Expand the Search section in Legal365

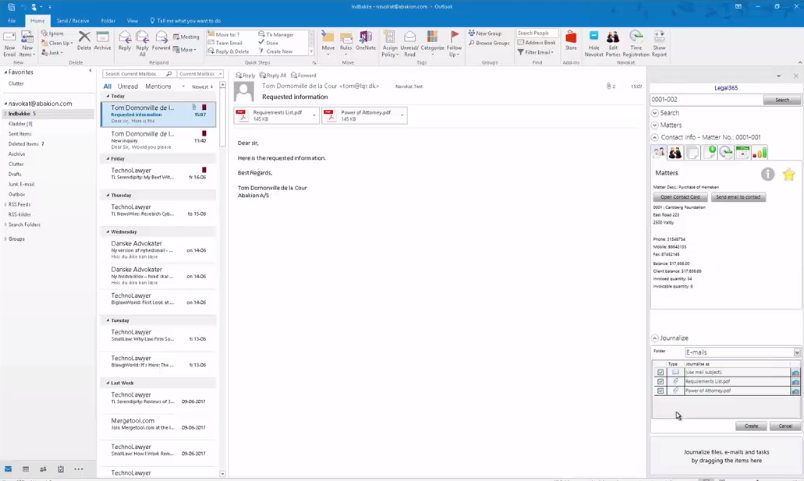point(655,113)
